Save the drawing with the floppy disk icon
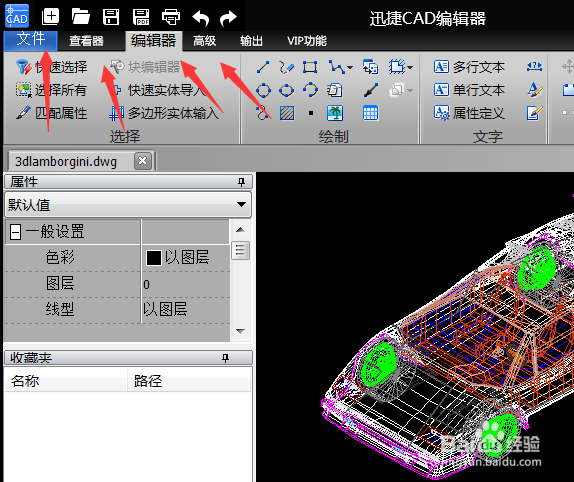 pos(111,17)
